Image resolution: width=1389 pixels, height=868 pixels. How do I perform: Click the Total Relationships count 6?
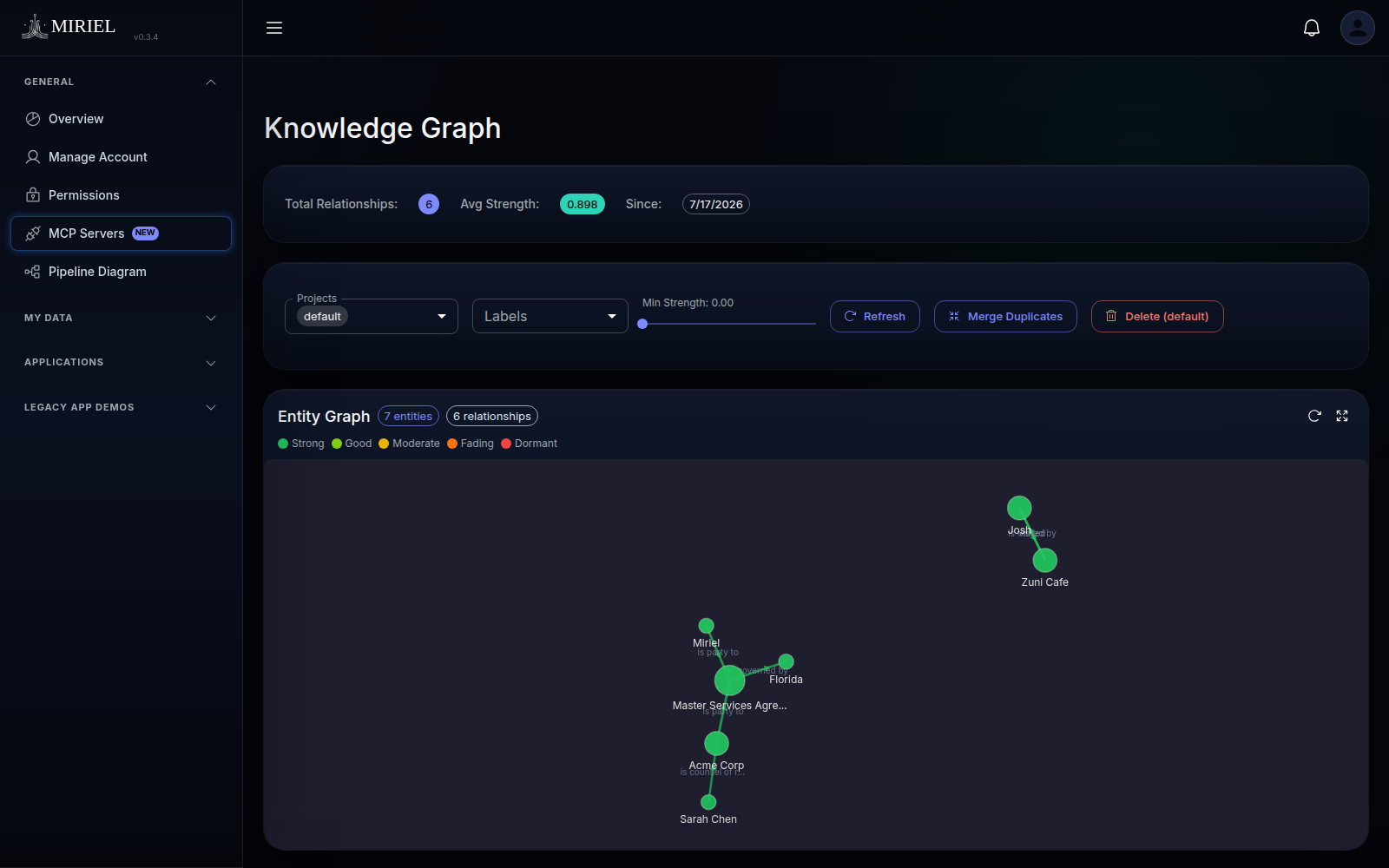click(429, 204)
